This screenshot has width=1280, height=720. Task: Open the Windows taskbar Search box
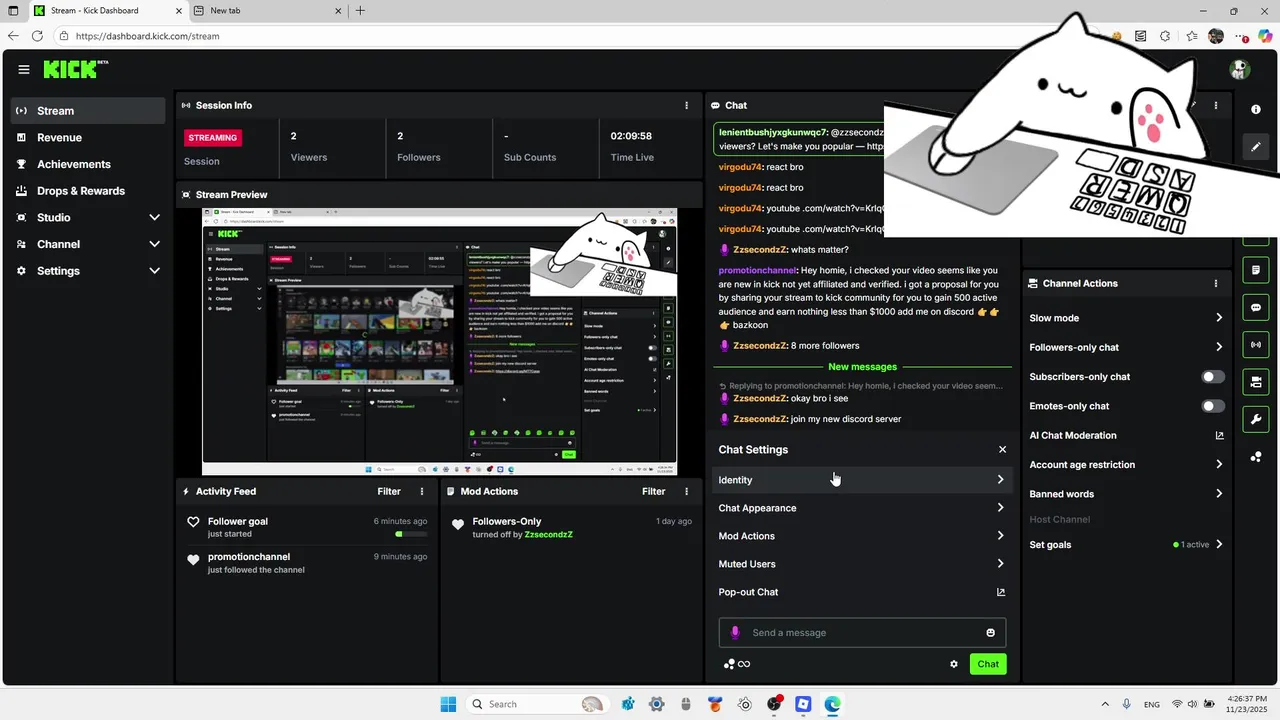click(536, 704)
